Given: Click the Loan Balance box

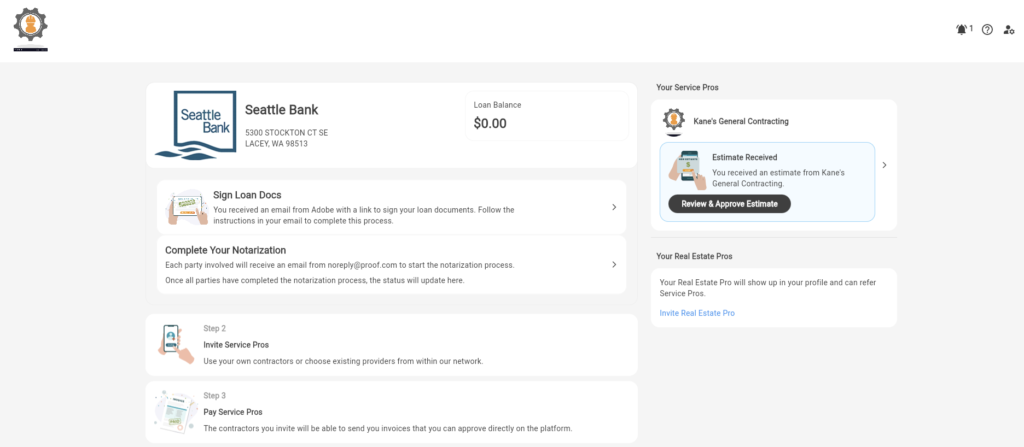Looking at the screenshot, I should tap(549, 116).
